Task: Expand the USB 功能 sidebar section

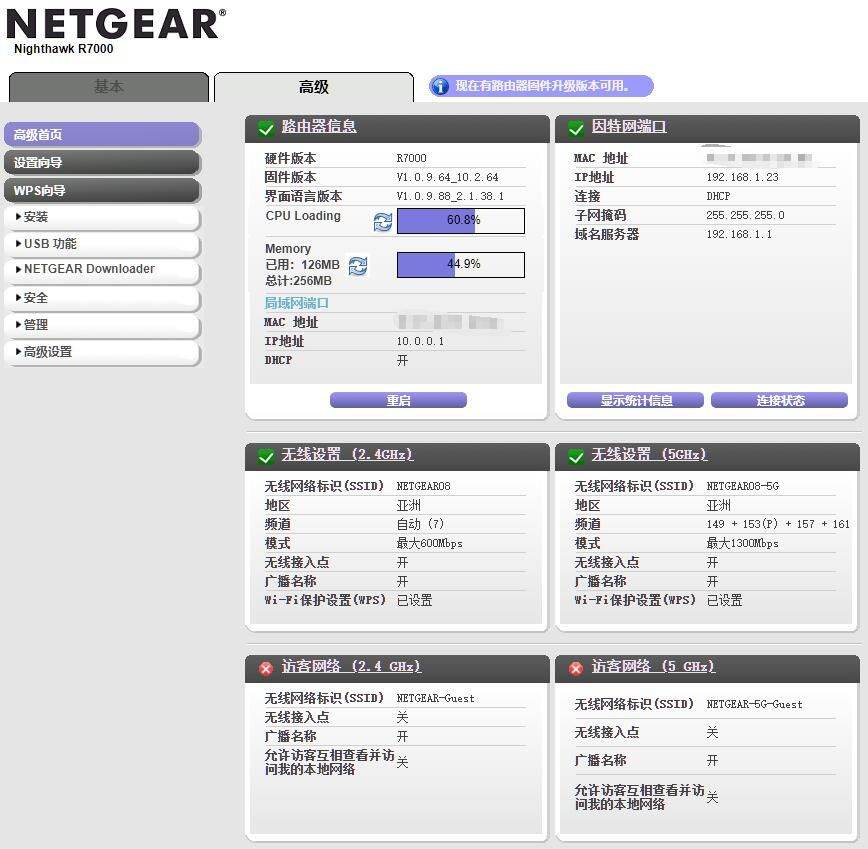Action: (x=103, y=244)
